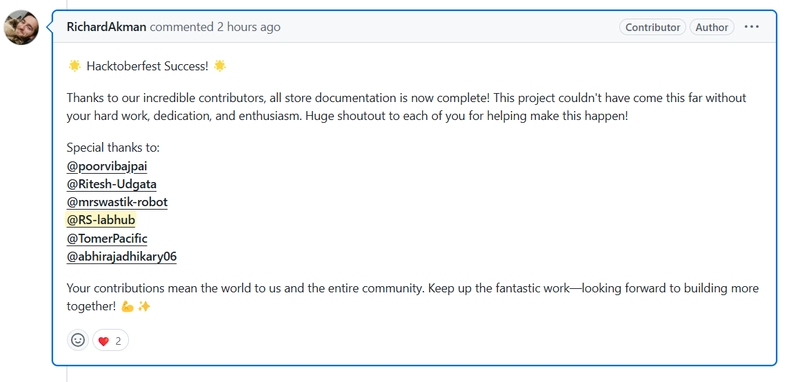Click the Author badge label
This screenshot has width=800, height=382.
pos(712,28)
